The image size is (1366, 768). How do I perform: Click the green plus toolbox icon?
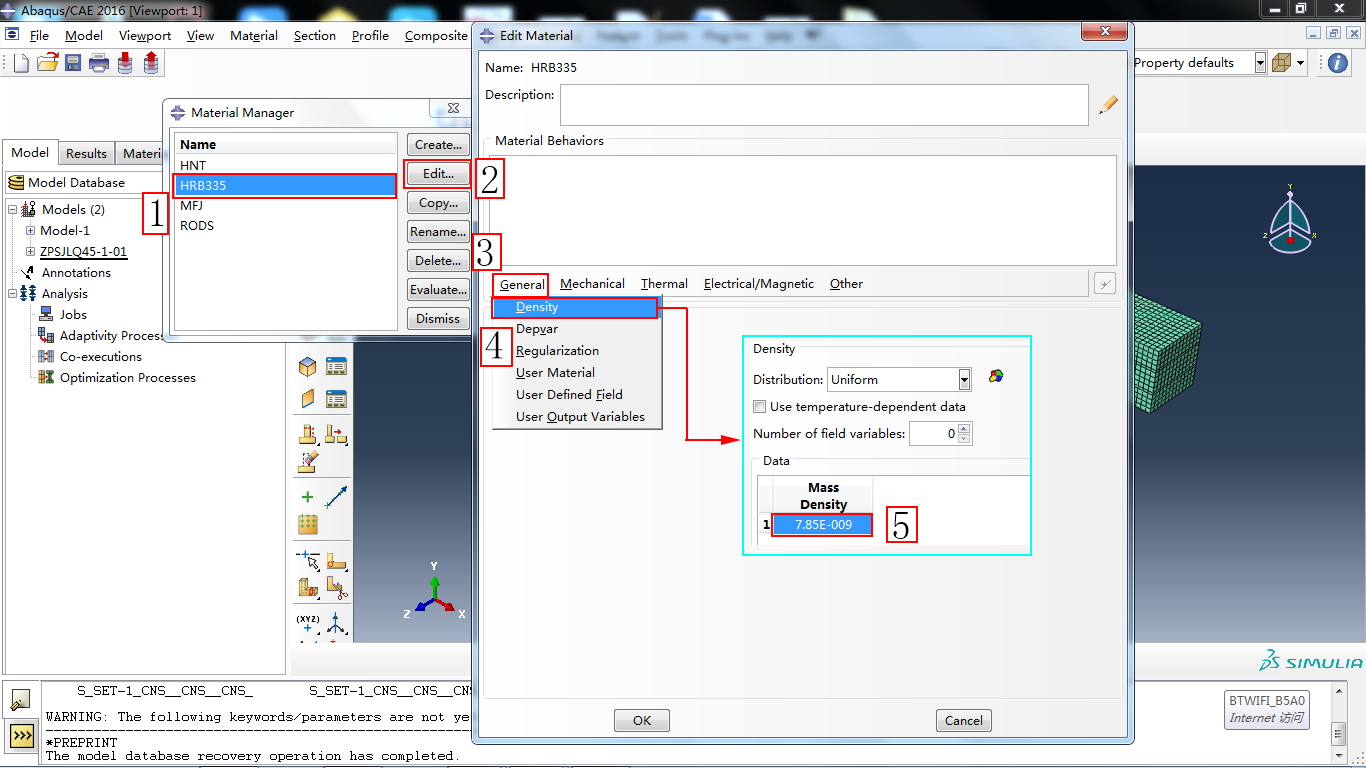(x=308, y=497)
